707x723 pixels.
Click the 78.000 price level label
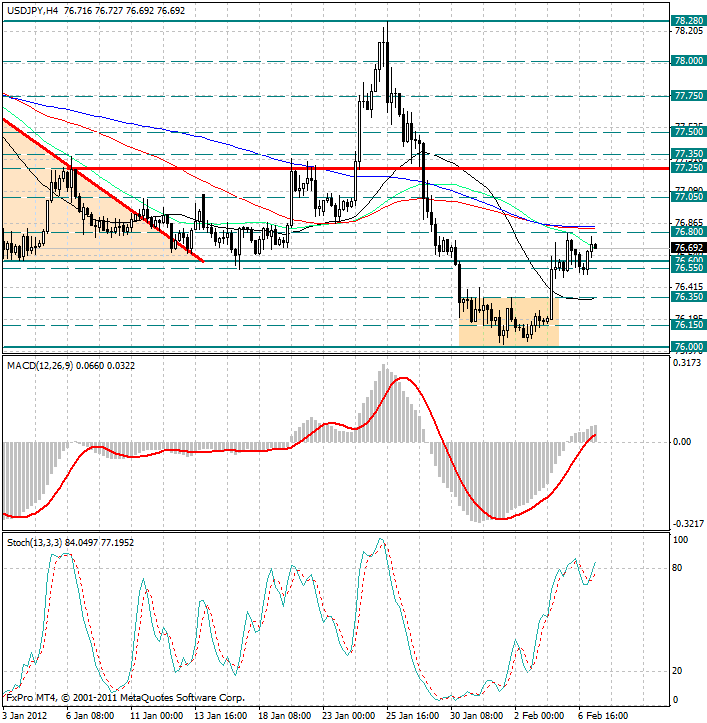(x=689, y=61)
